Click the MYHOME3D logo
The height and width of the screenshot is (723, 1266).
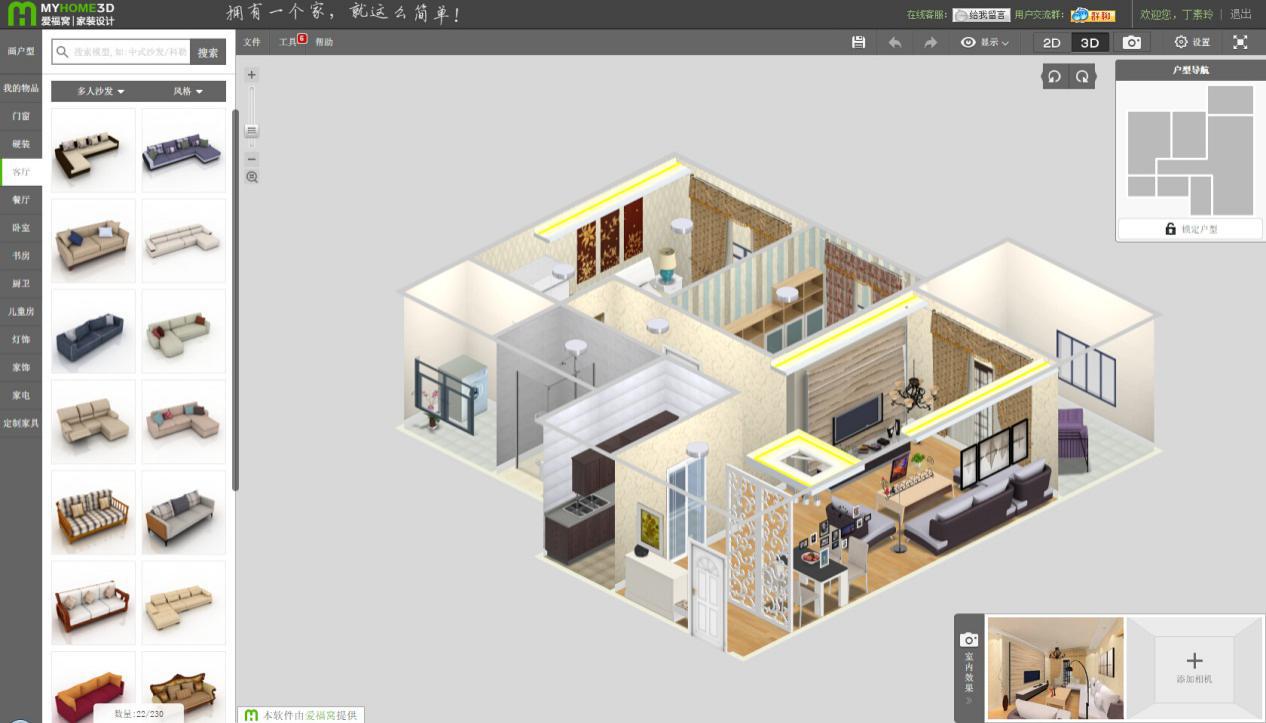click(59, 14)
